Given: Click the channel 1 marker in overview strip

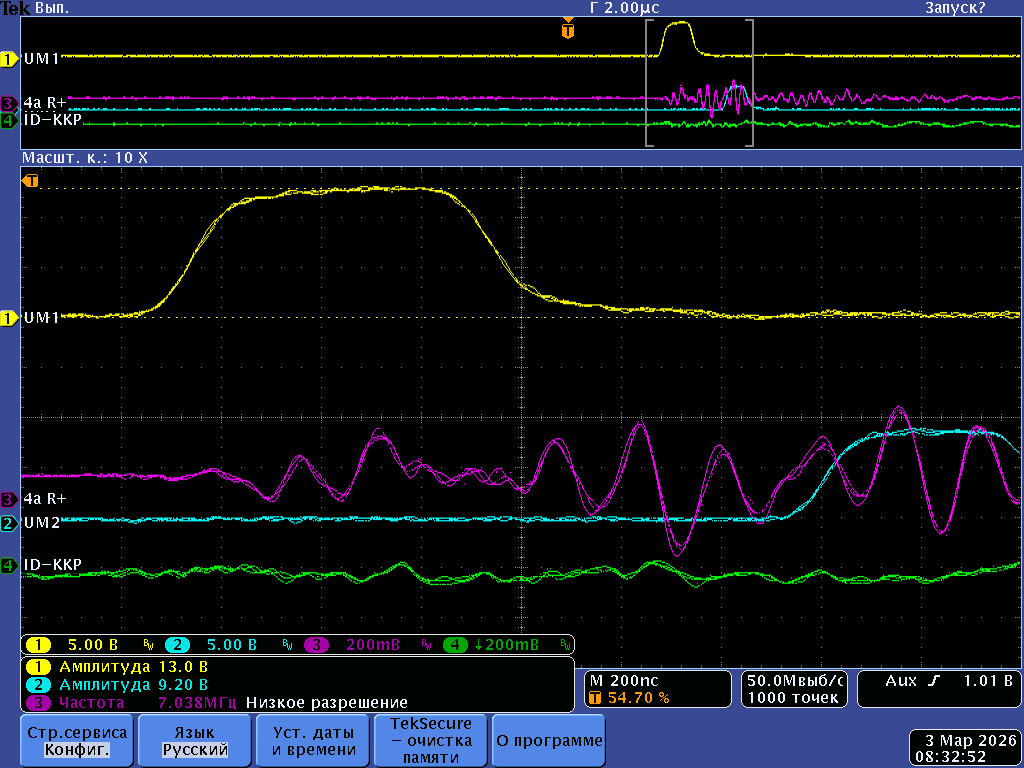Looking at the screenshot, I should [x=9, y=59].
